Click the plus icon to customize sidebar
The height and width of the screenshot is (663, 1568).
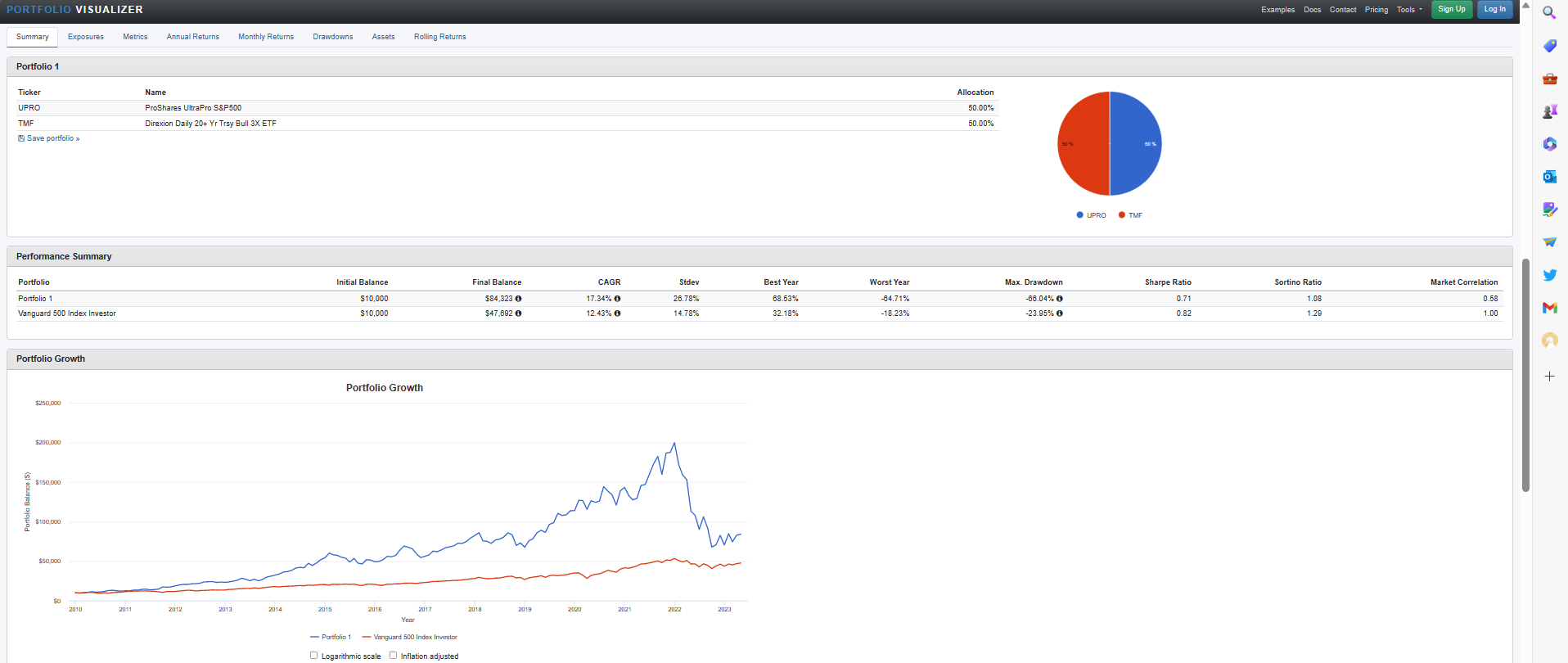tap(1549, 377)
